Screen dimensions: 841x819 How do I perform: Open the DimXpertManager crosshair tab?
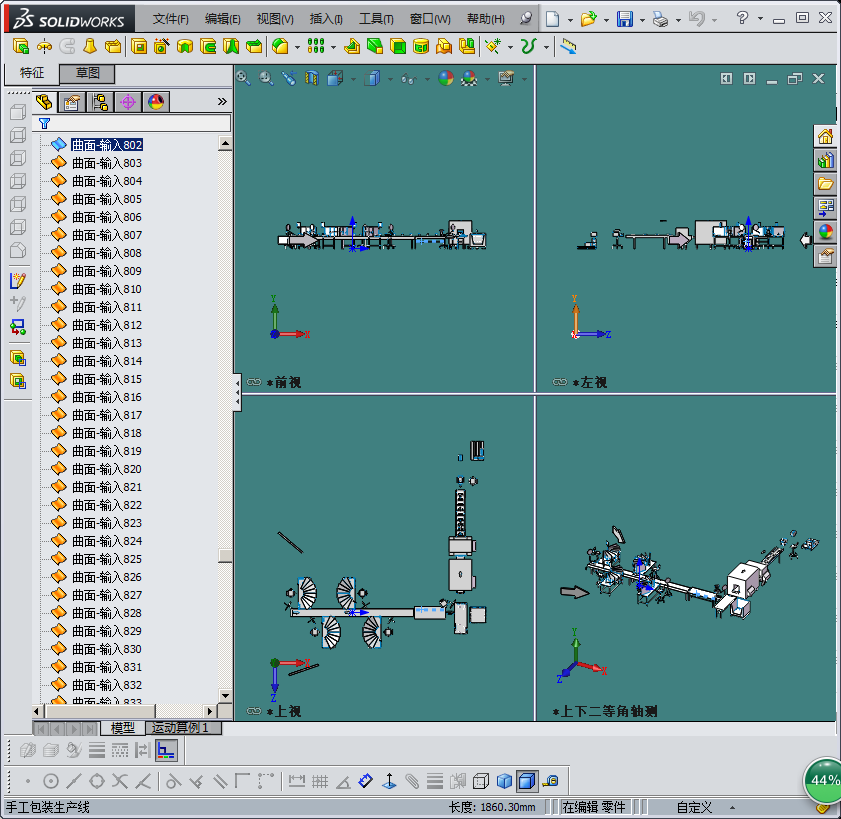(x=128, y=102)
